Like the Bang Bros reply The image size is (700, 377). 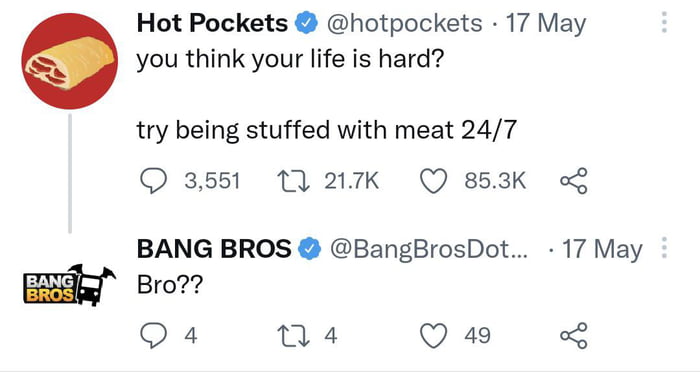(433, 335)
